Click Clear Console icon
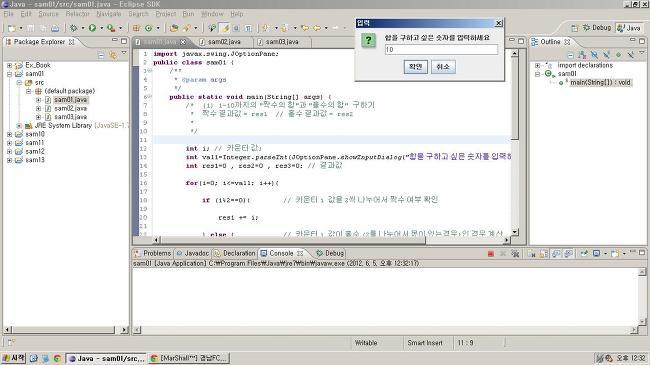The image size is (650, 365). coord(531,253)
